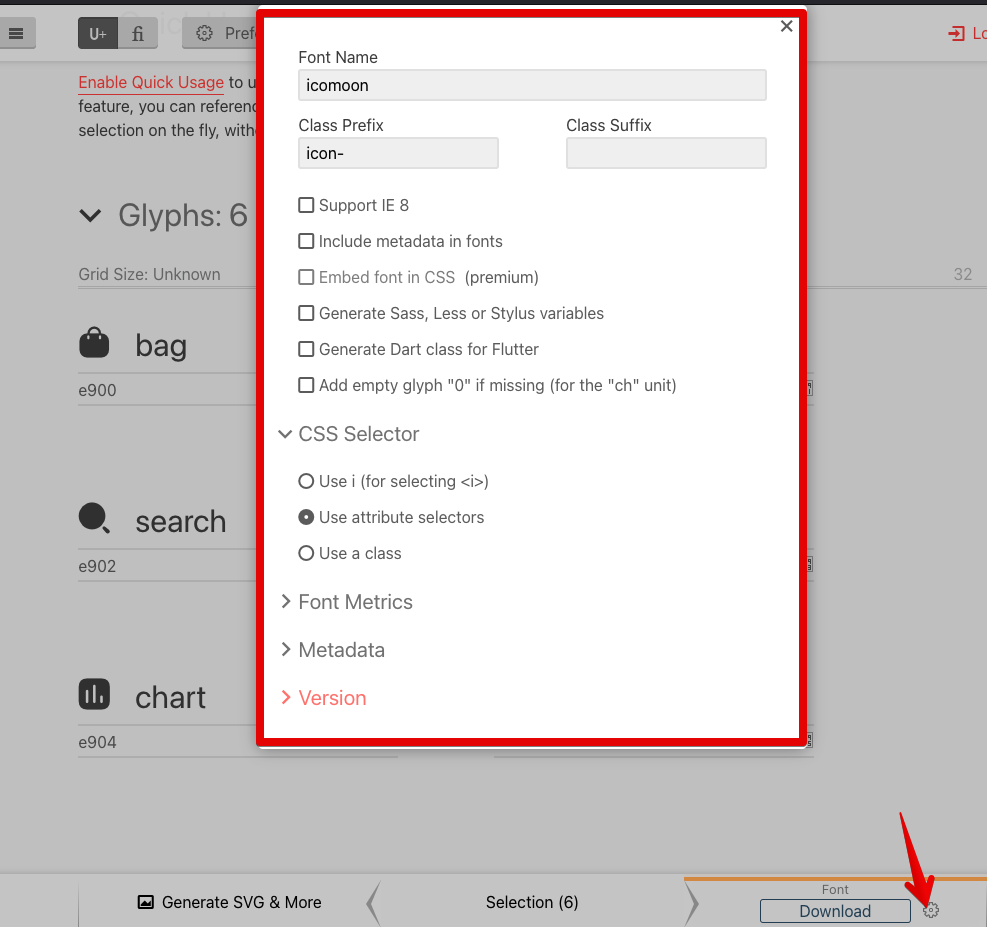Click the e902 unicode value
The height and width of the screenshot is (927, 987).
click(x=97, y=566)
